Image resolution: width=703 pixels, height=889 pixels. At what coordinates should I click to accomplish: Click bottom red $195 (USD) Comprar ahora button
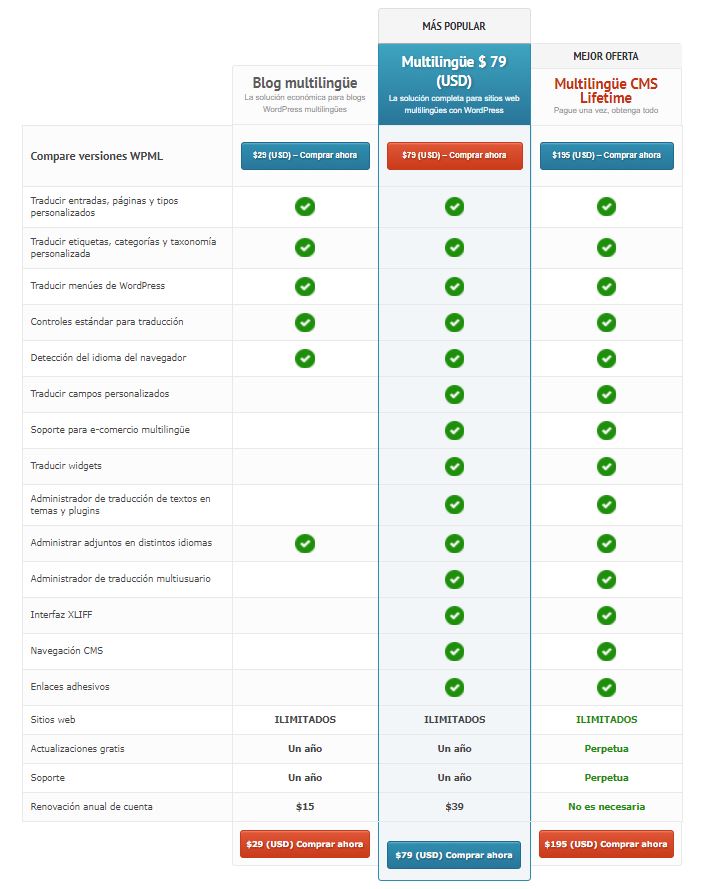click(x=606, y=844)
